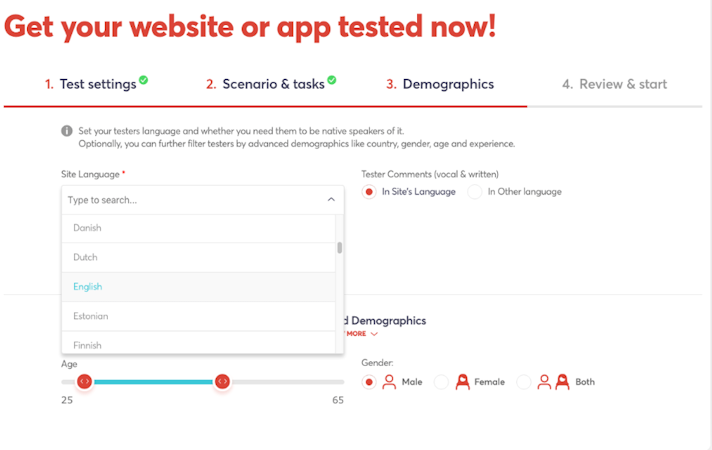Click the Male gender person icon
712x450 pixels.
click(389, 381)
